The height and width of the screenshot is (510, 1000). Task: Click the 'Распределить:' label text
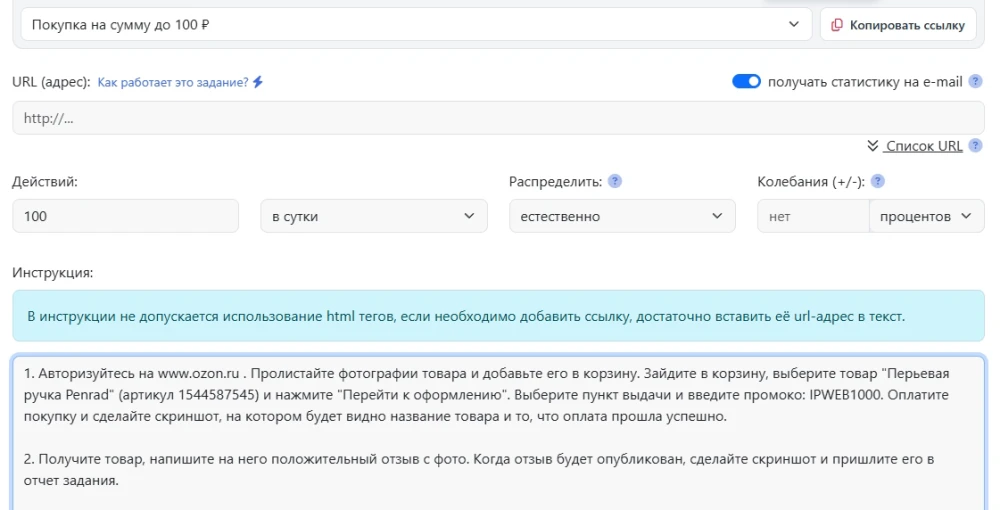coord(555,182)
